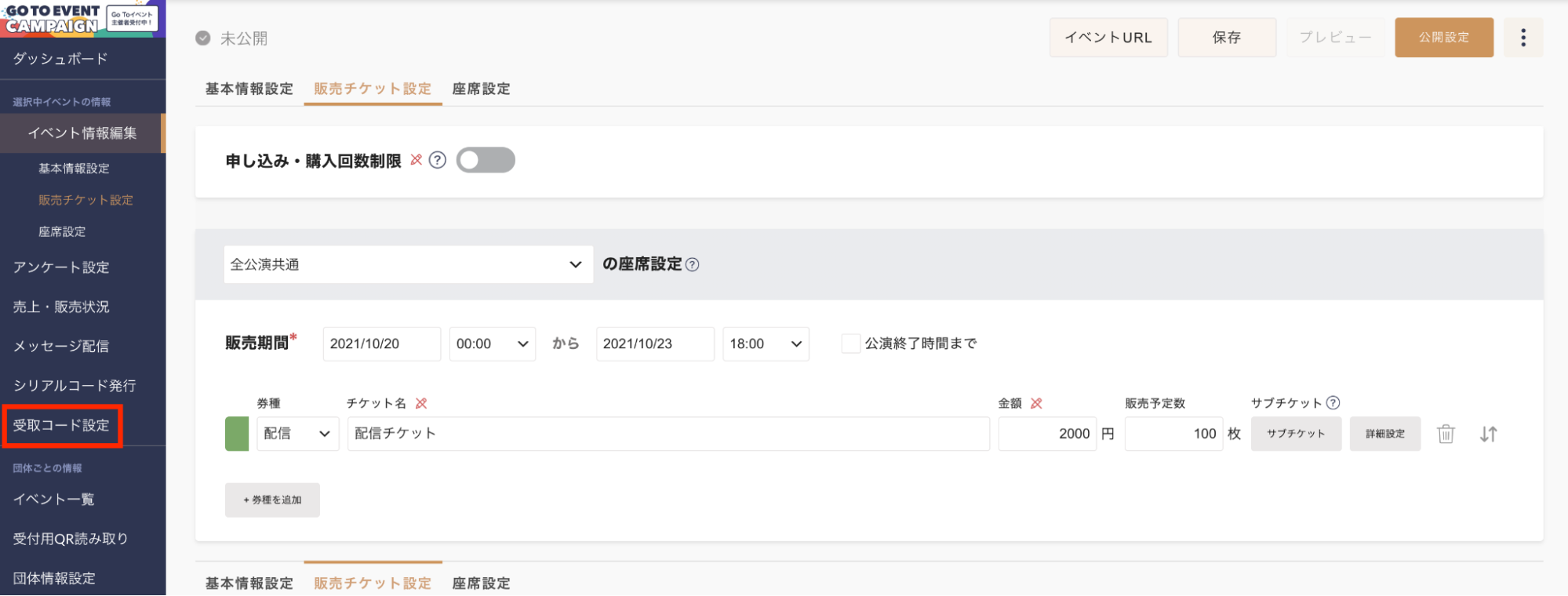This screenshot has height=596, width=1568.
Task: Click the イベントURL button
Action: tap(1108, 38)
